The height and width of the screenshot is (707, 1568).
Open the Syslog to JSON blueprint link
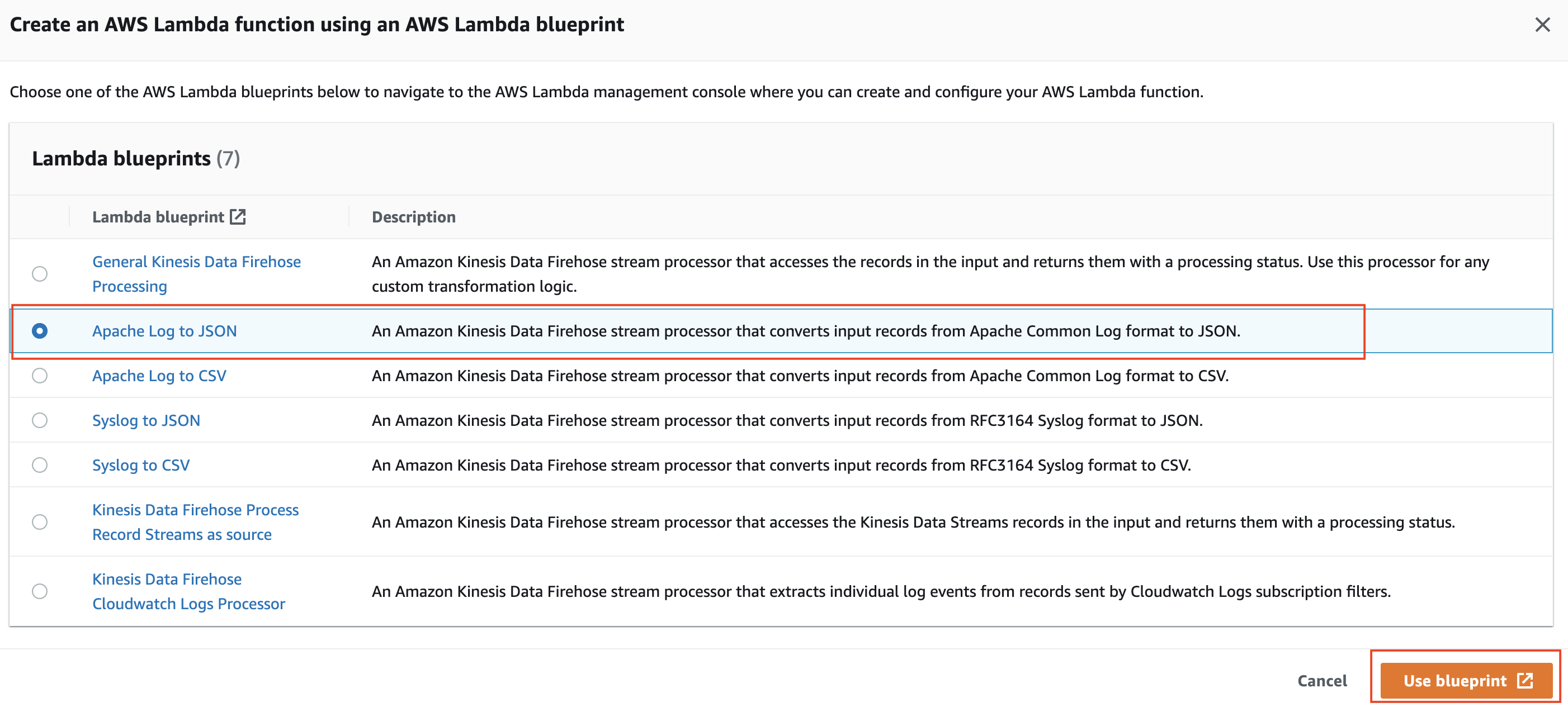146,420
